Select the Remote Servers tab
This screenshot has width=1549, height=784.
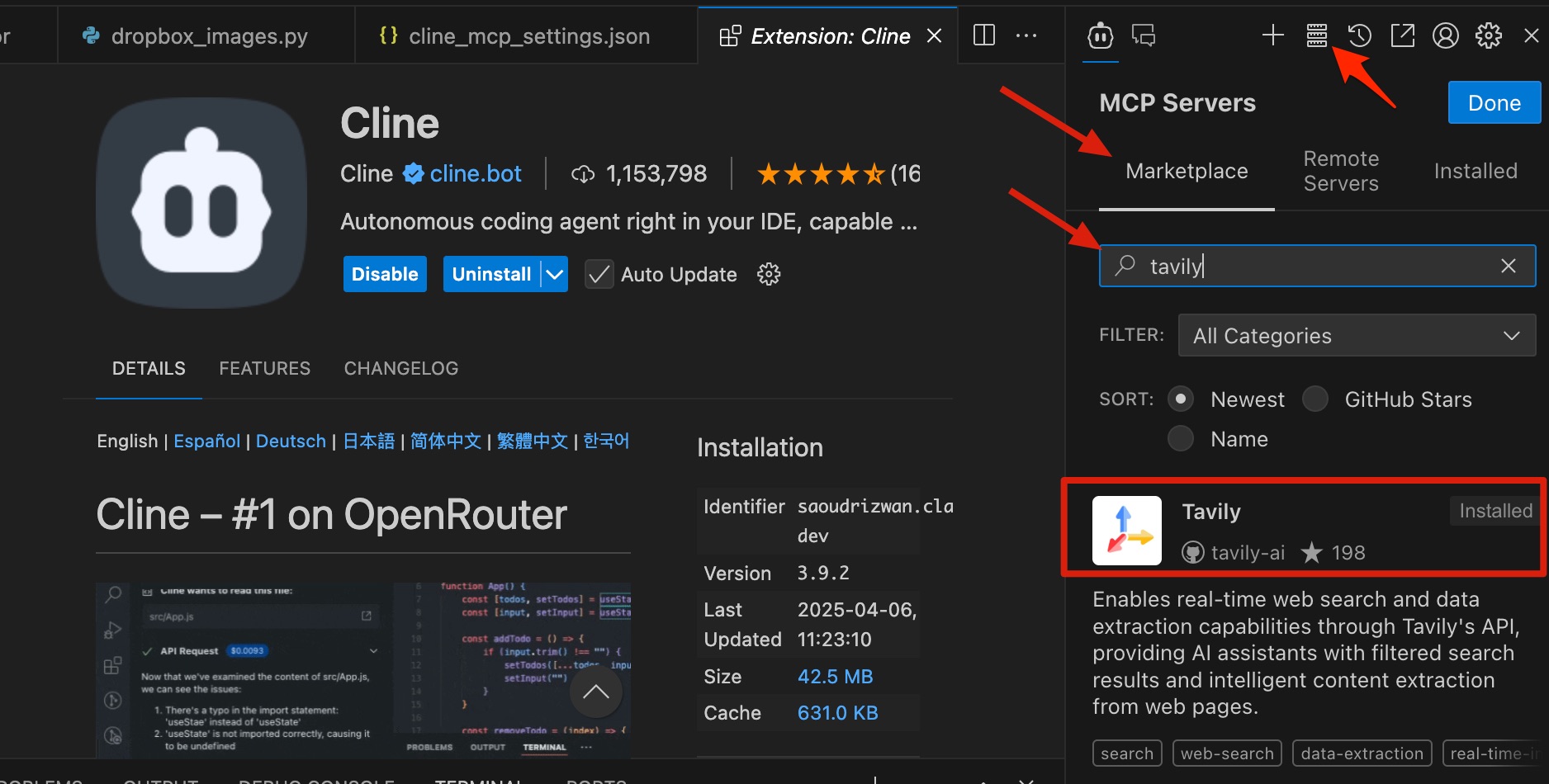(1341, 171)
